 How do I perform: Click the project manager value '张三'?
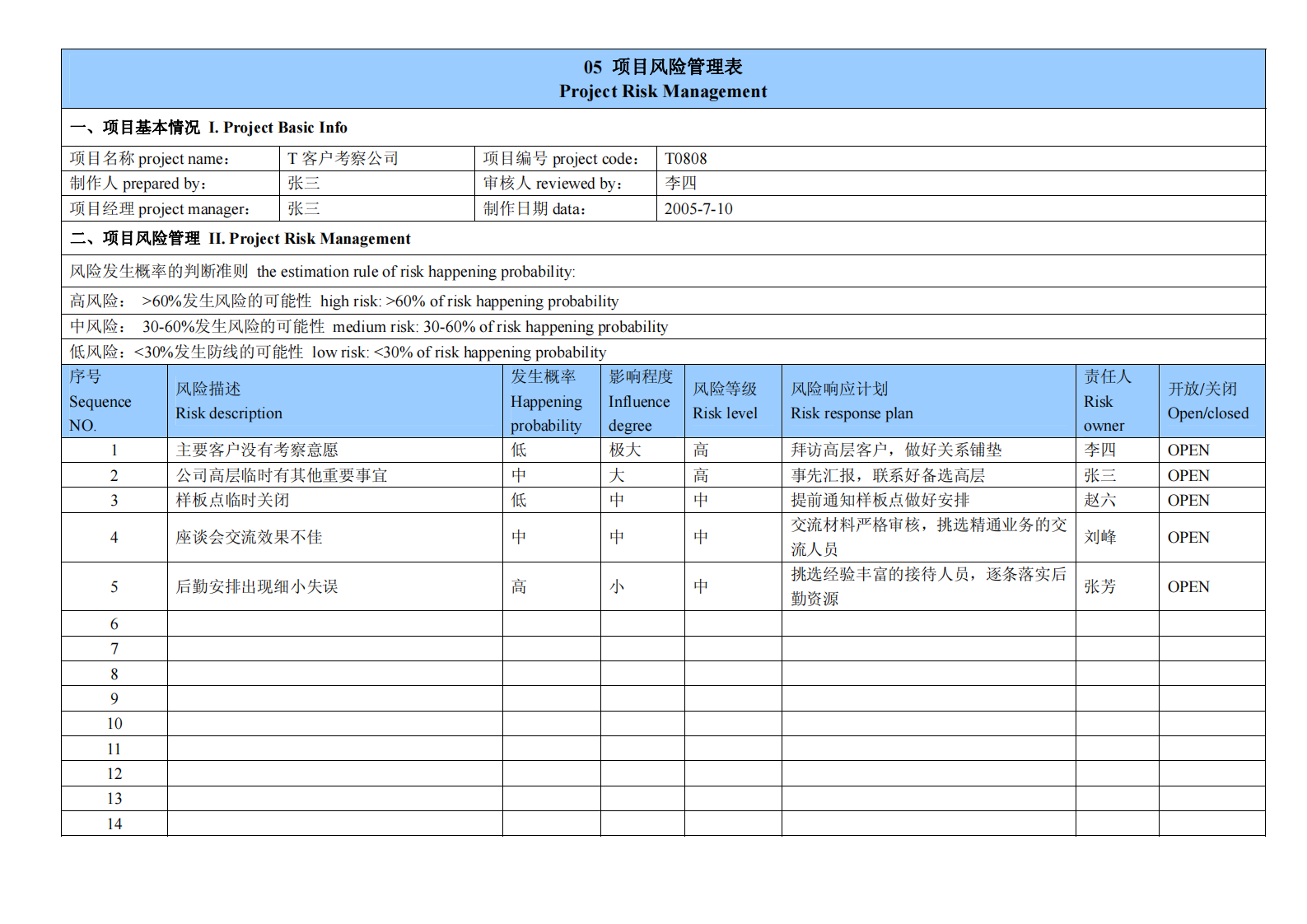[x=303, y=209]
